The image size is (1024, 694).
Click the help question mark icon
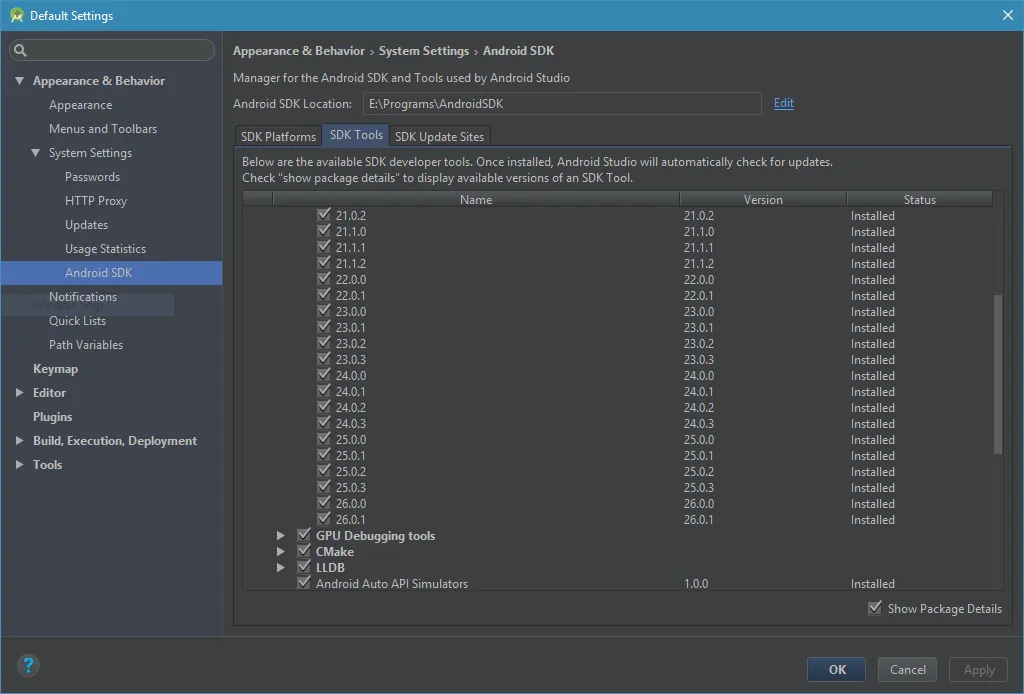pos(28,665)
